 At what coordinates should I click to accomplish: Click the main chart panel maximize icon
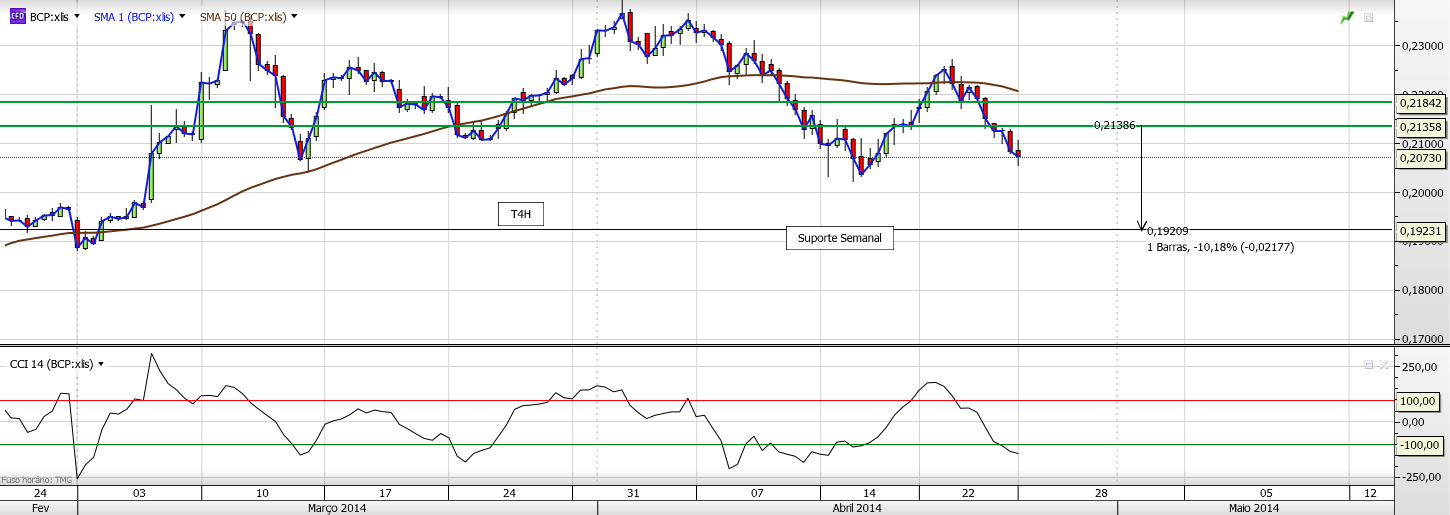pos(1369,17)
